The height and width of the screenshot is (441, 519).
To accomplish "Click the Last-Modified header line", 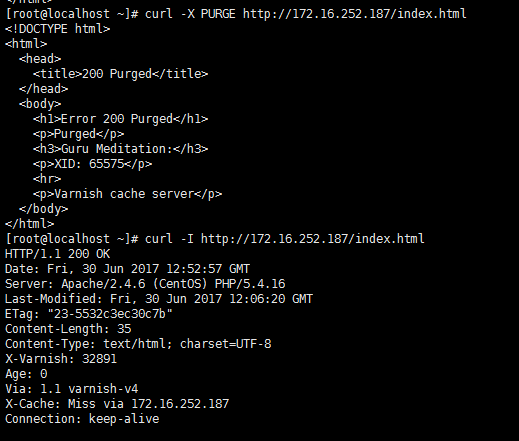I will click(x=159, y=299).
